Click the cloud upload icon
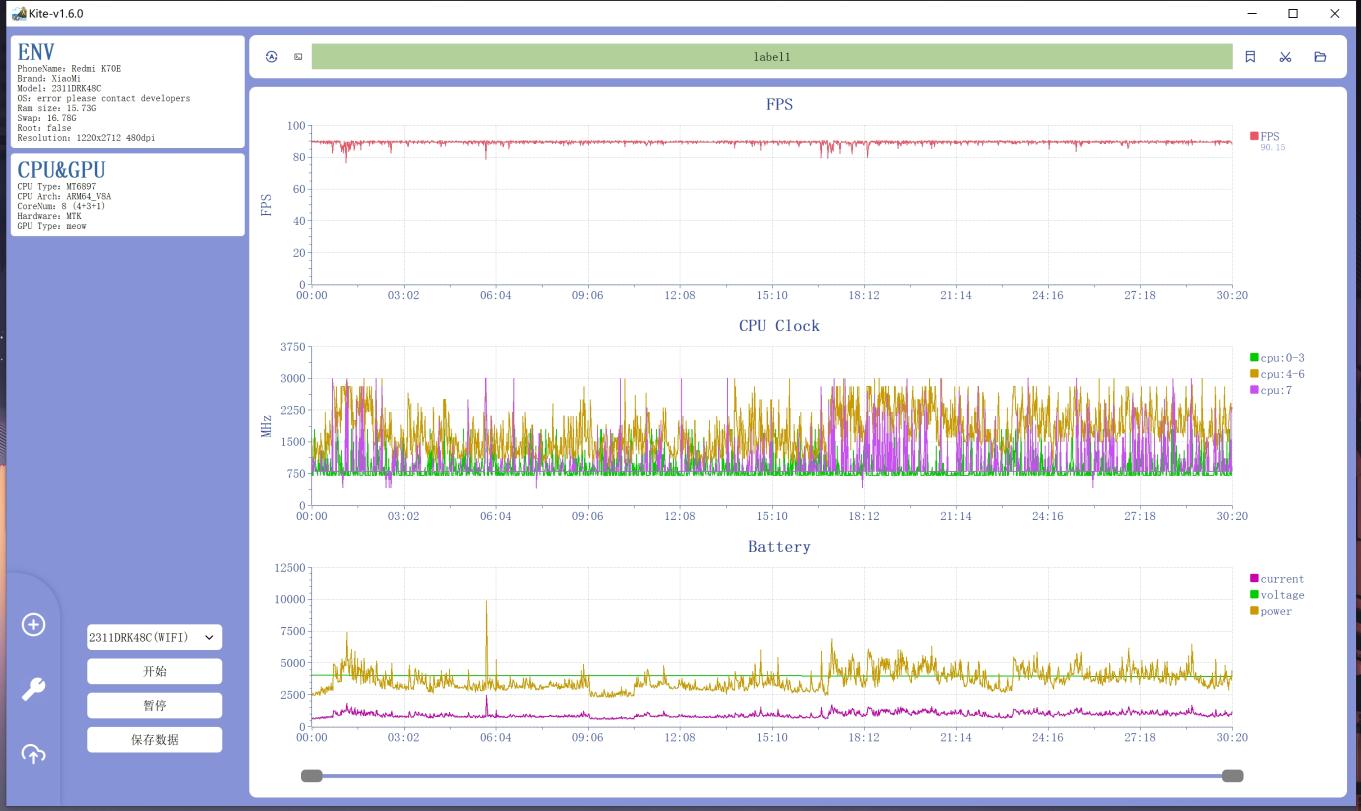 [33, 754]
